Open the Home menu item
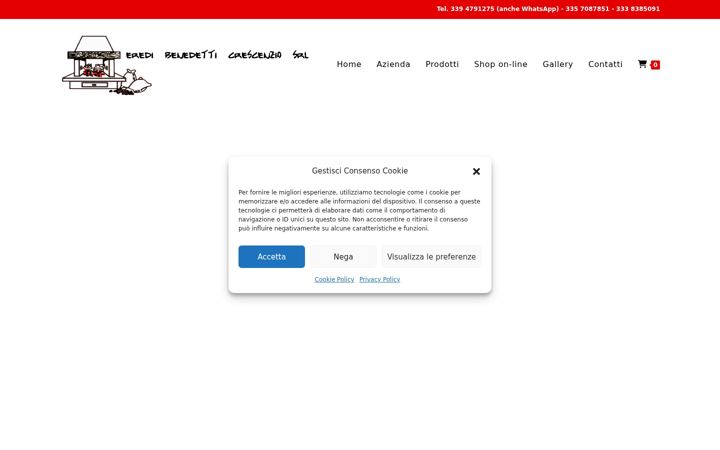 (x=349, y=64)
